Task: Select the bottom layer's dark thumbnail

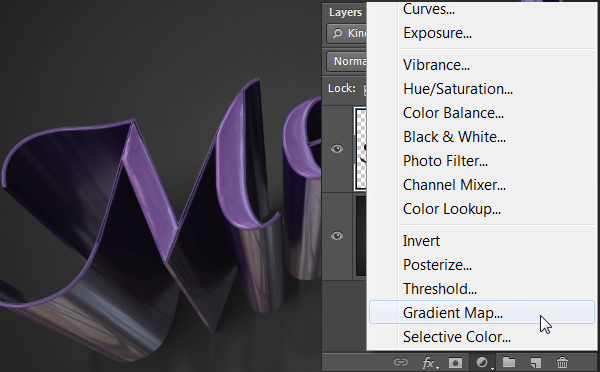Action: [361, 236]
